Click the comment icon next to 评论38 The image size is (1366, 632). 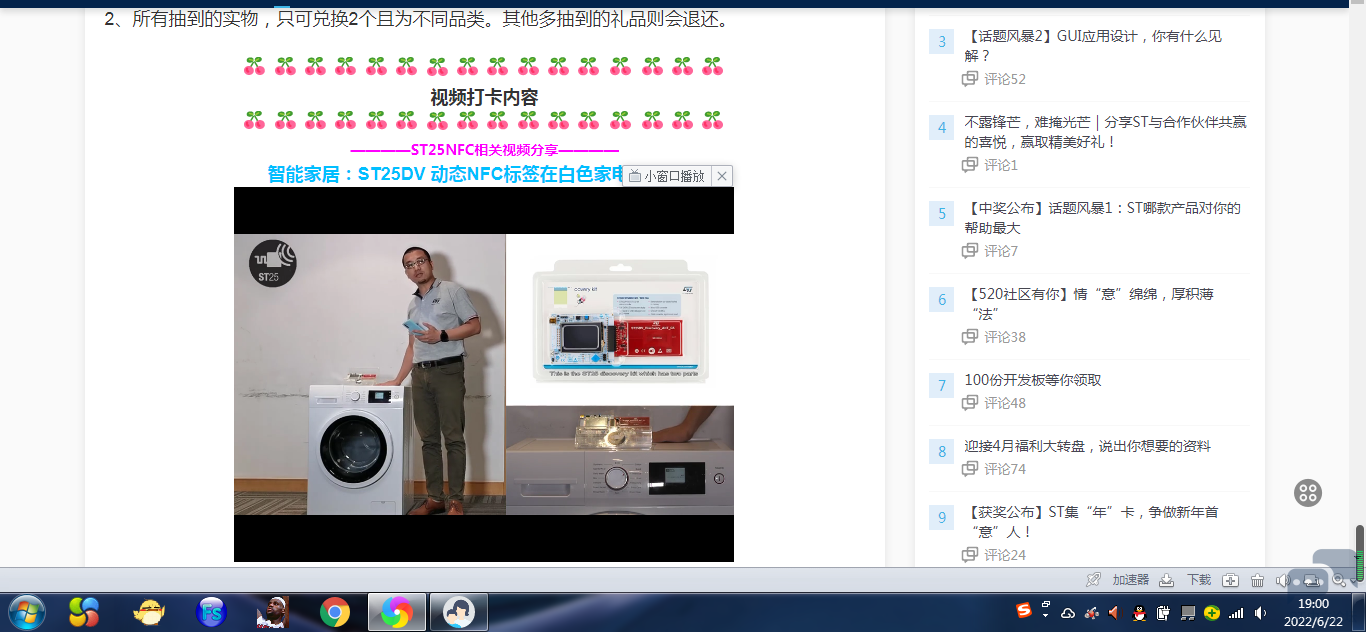click(970, 337)
